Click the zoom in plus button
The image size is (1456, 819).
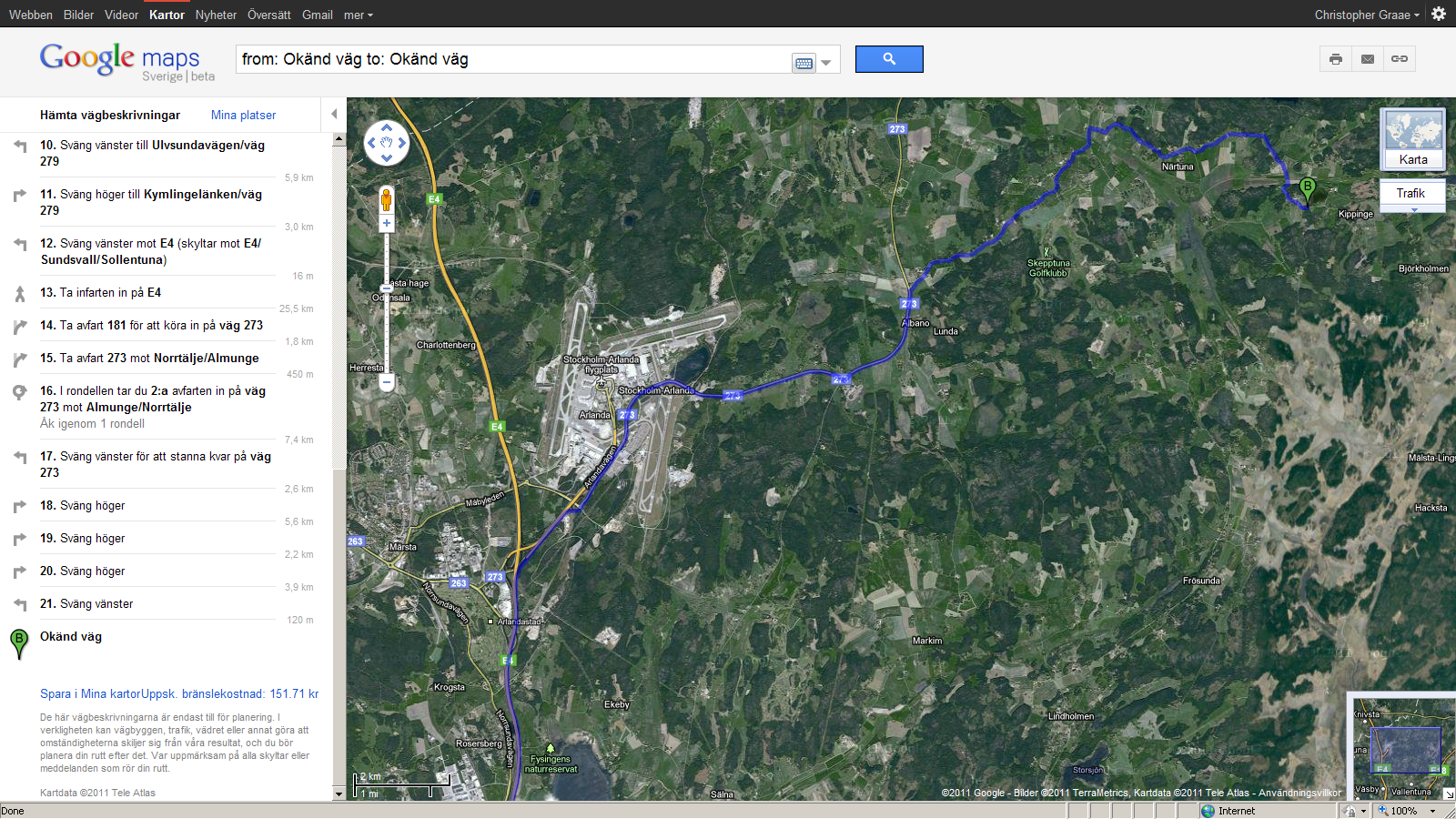[x=387, y=223]
